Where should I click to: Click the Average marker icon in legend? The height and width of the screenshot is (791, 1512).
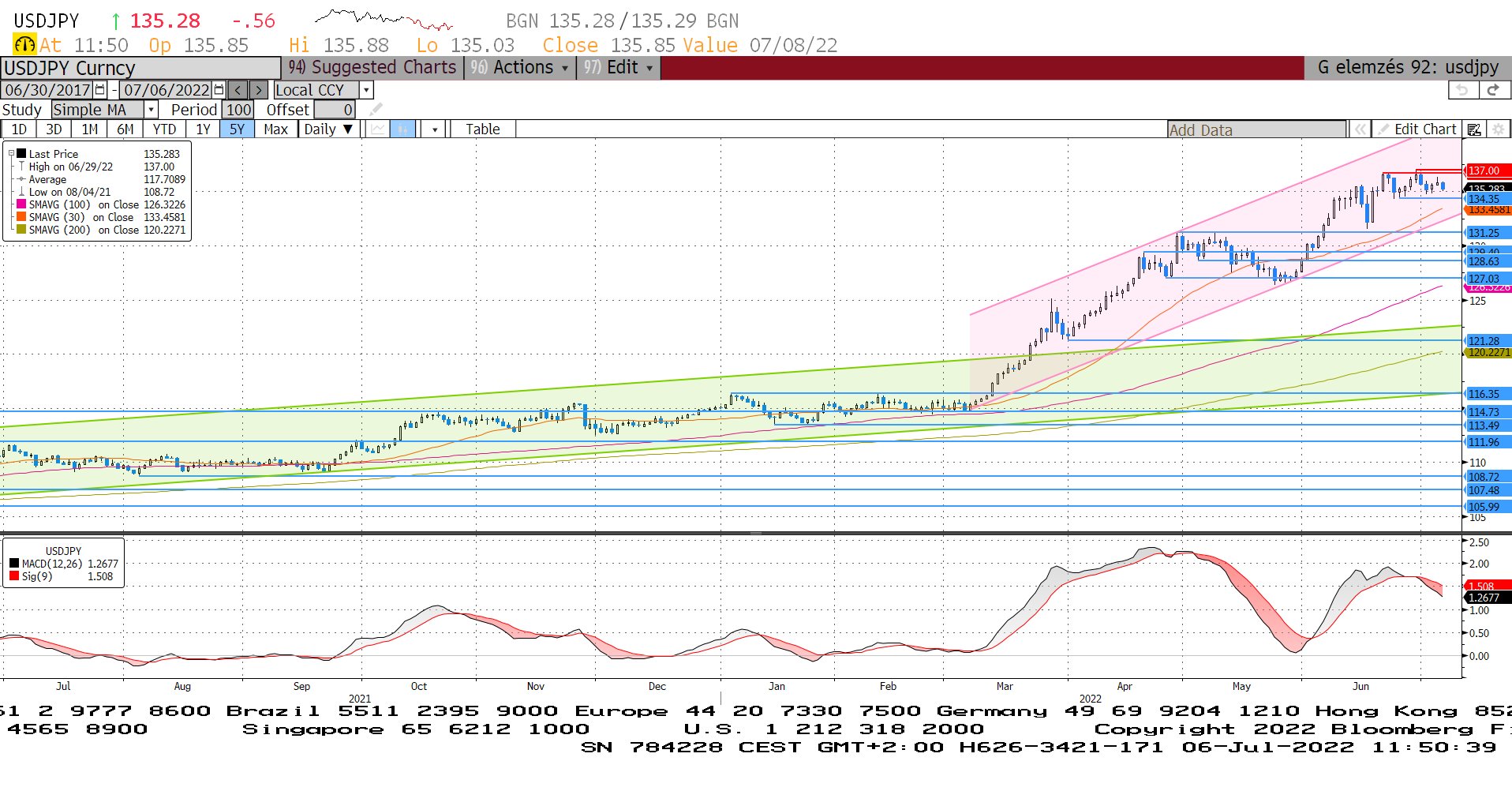(x=21, y=179)
